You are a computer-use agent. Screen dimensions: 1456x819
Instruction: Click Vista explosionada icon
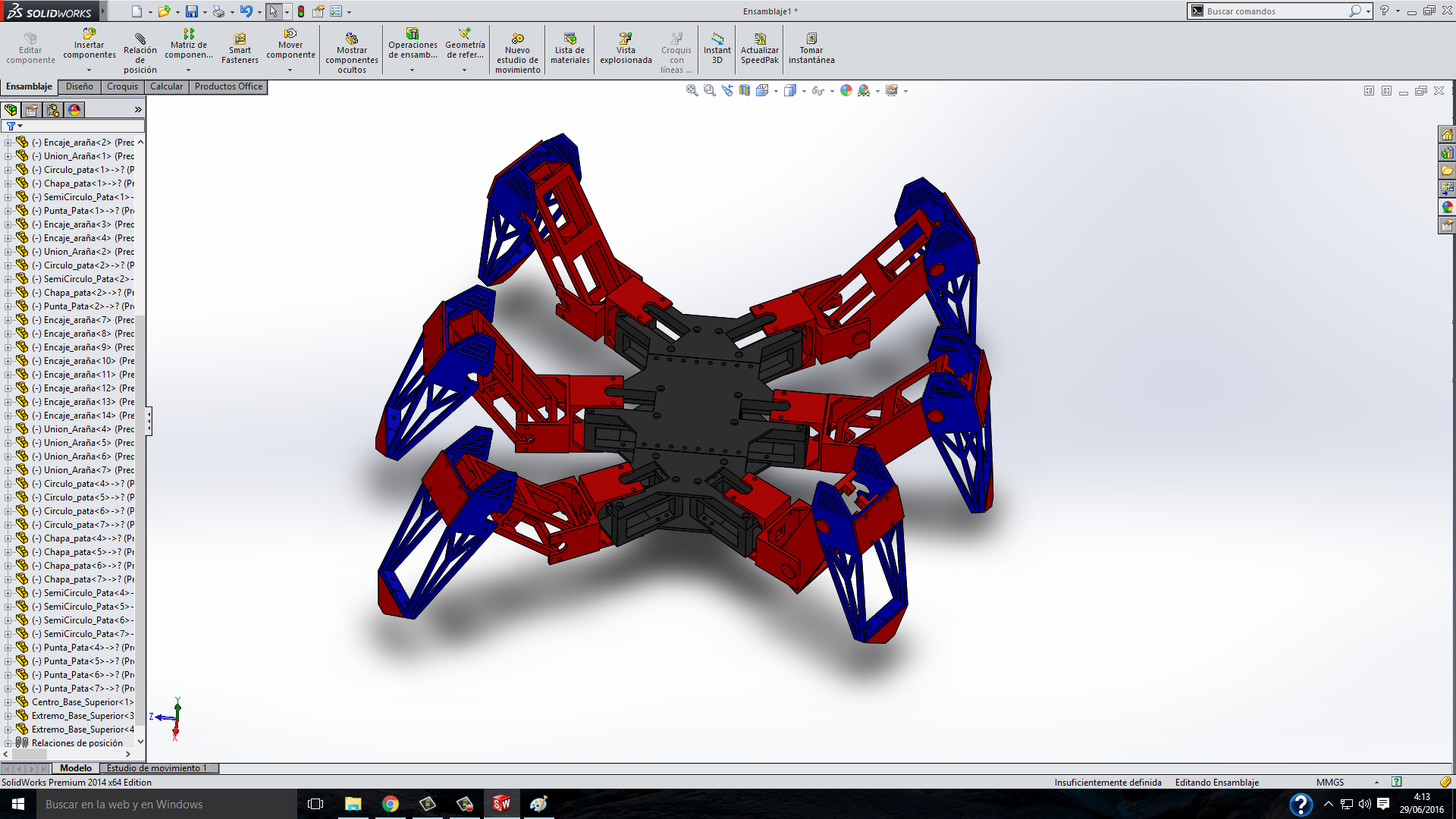pos(626,49)
